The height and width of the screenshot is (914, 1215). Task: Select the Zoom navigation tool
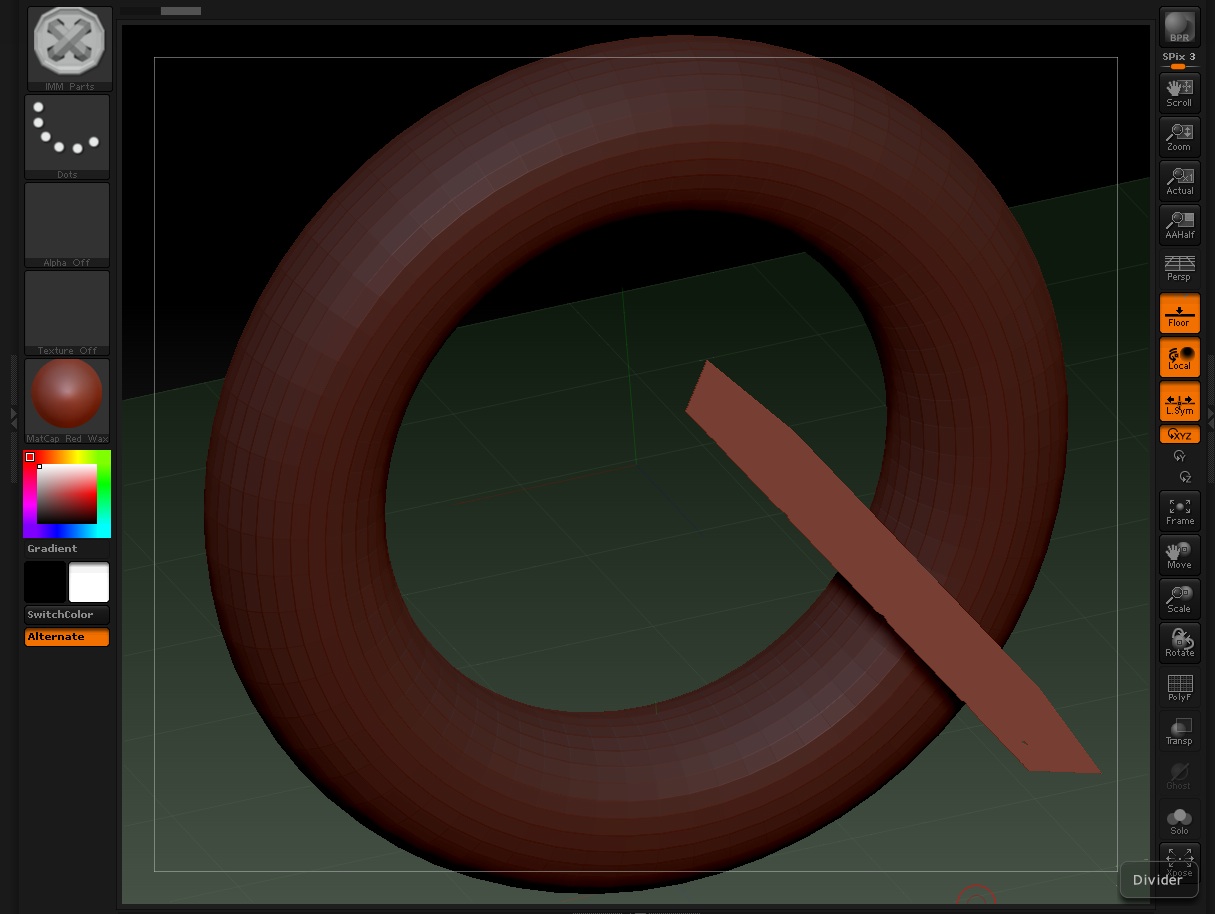coord(1180,136)
